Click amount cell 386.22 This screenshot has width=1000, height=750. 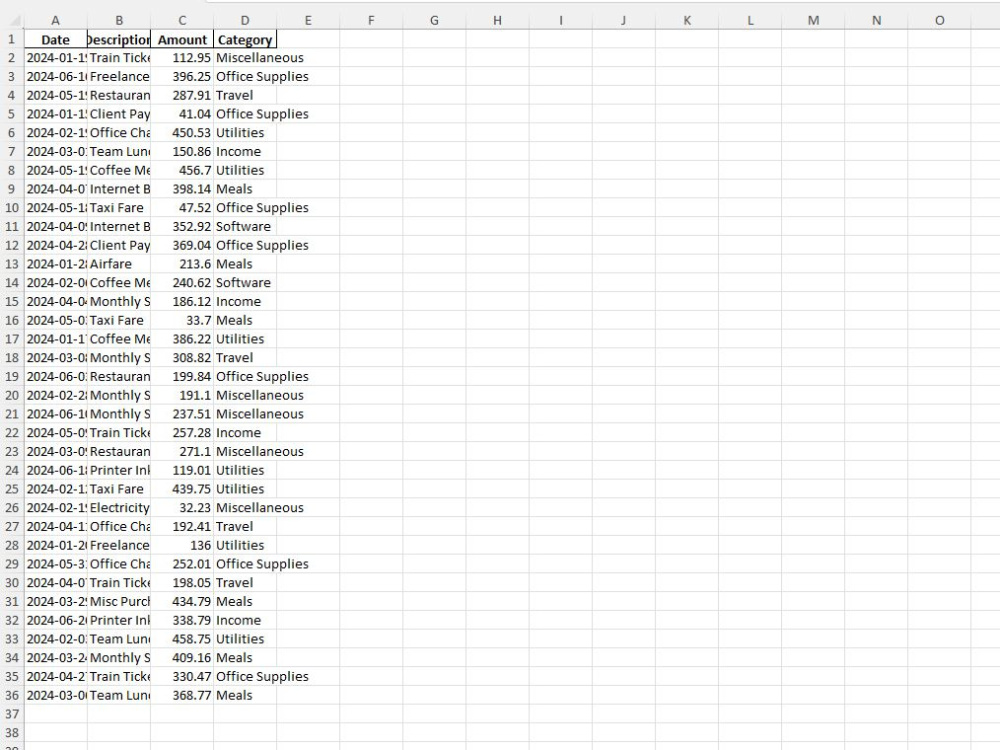click(x=182, y=339)
